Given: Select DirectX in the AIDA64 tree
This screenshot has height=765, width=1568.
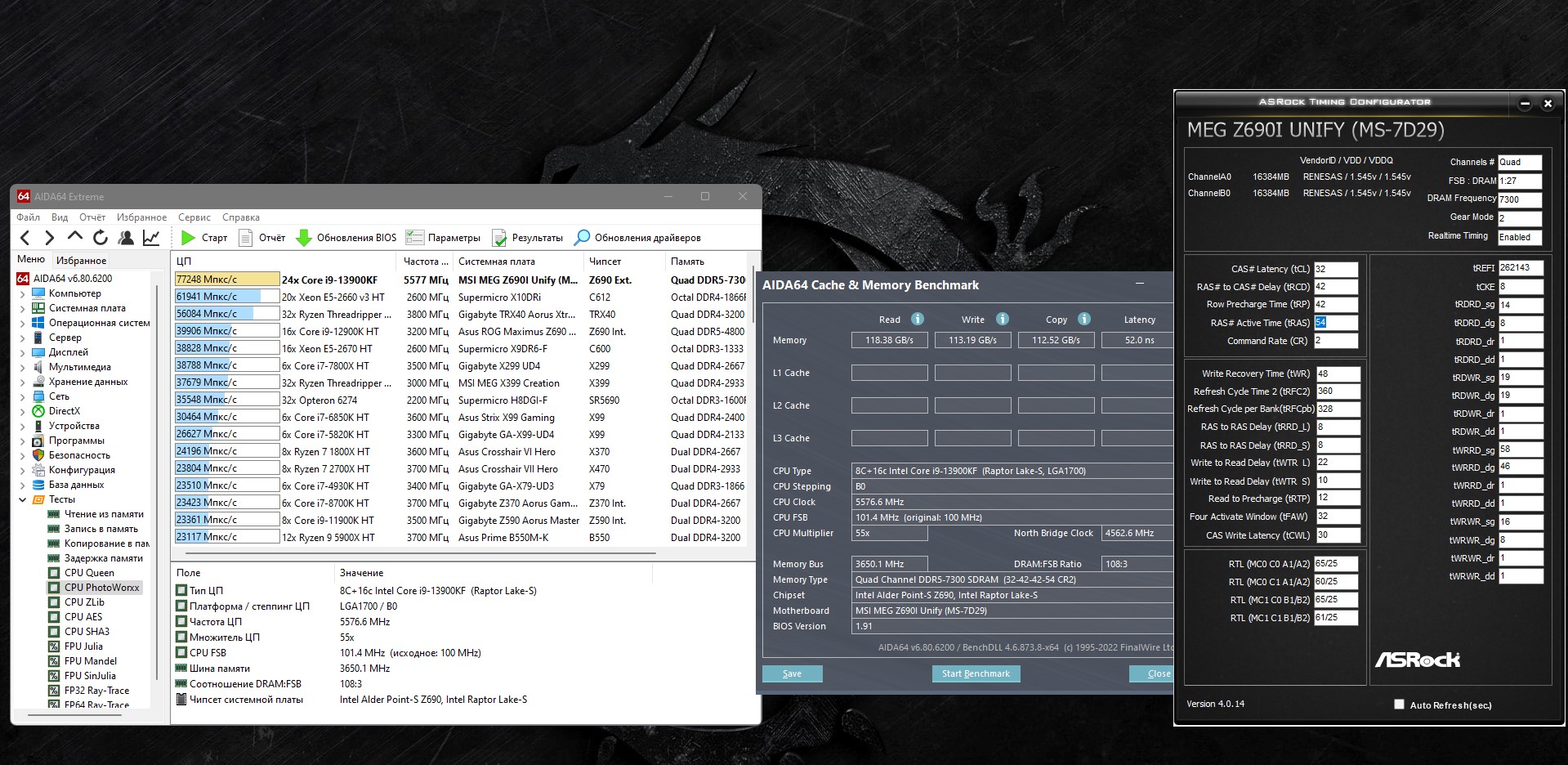Looking at the screenshot, I should [64, 411].
